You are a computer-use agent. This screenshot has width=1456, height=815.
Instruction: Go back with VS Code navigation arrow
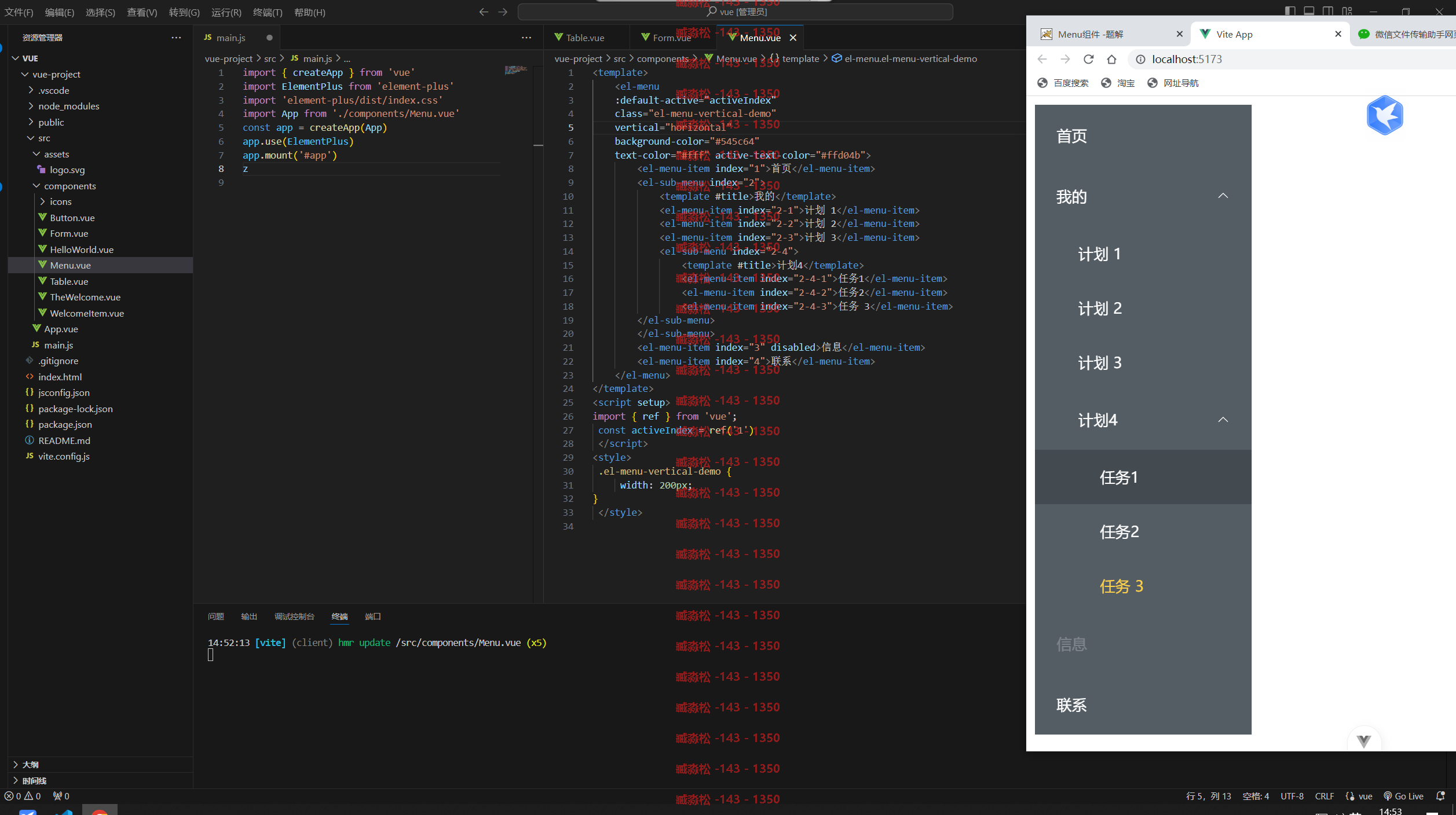tap(484, 12)
